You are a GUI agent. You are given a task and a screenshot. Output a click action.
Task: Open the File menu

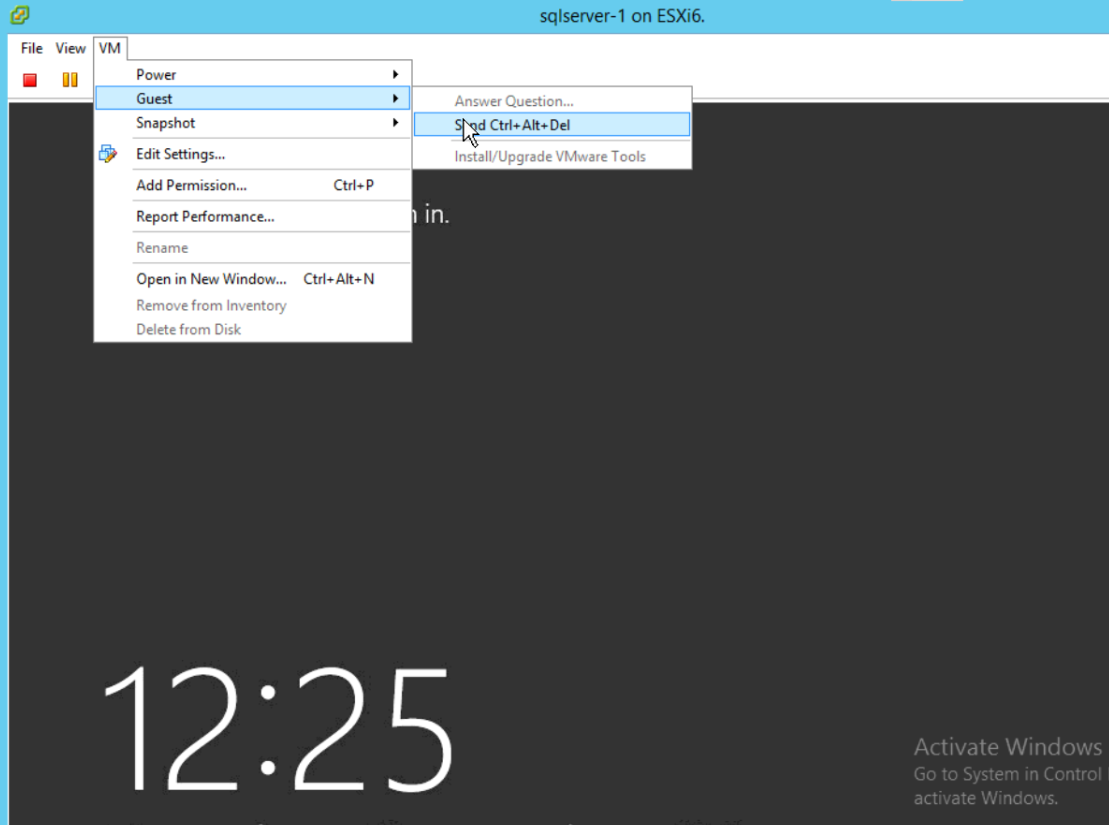pos(32,48)
